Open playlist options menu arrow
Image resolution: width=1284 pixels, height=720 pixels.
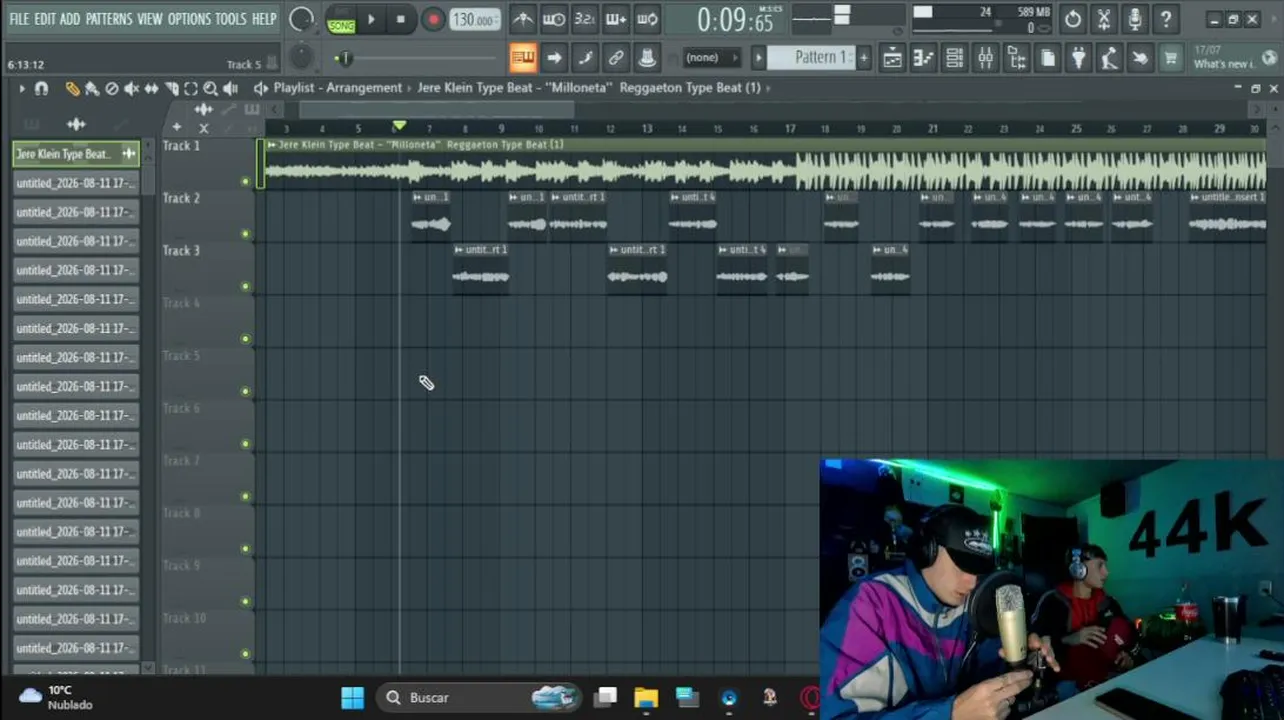(x=21, y=89)
